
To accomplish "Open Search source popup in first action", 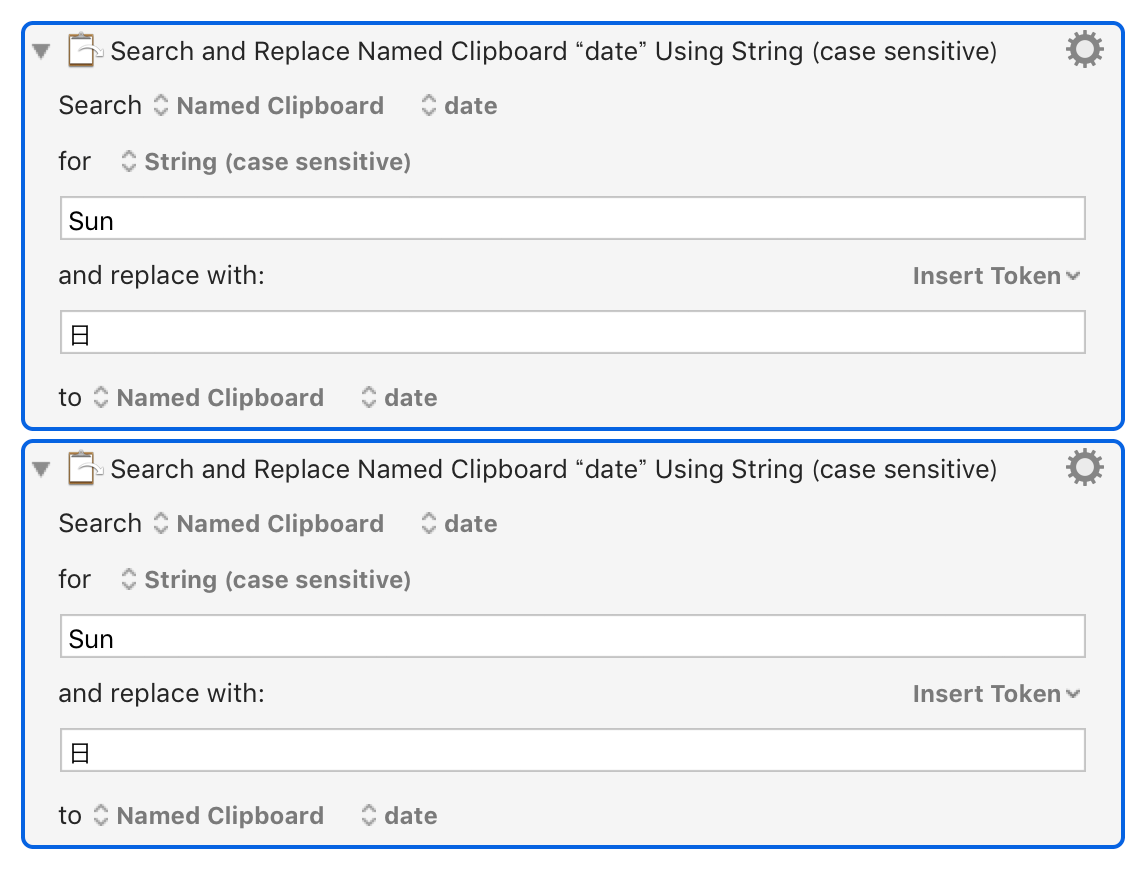I will click(x=269, y=106).
